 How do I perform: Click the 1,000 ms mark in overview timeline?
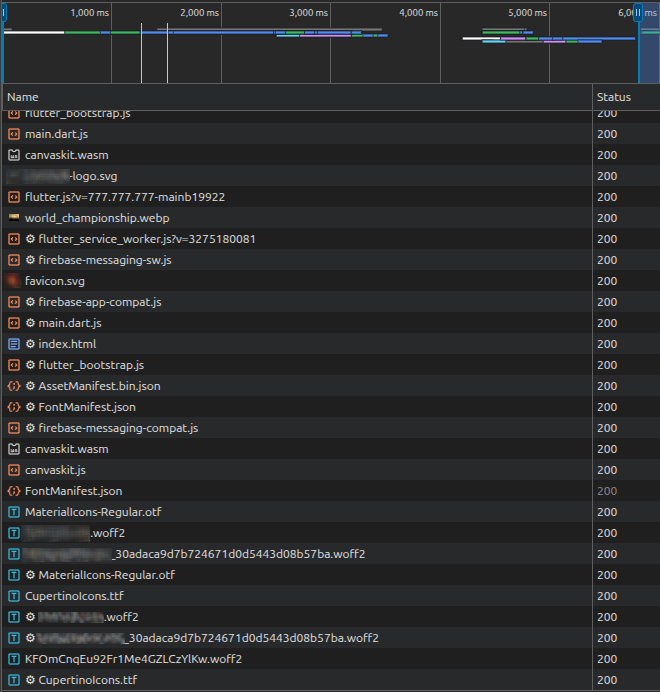[90, 13]
